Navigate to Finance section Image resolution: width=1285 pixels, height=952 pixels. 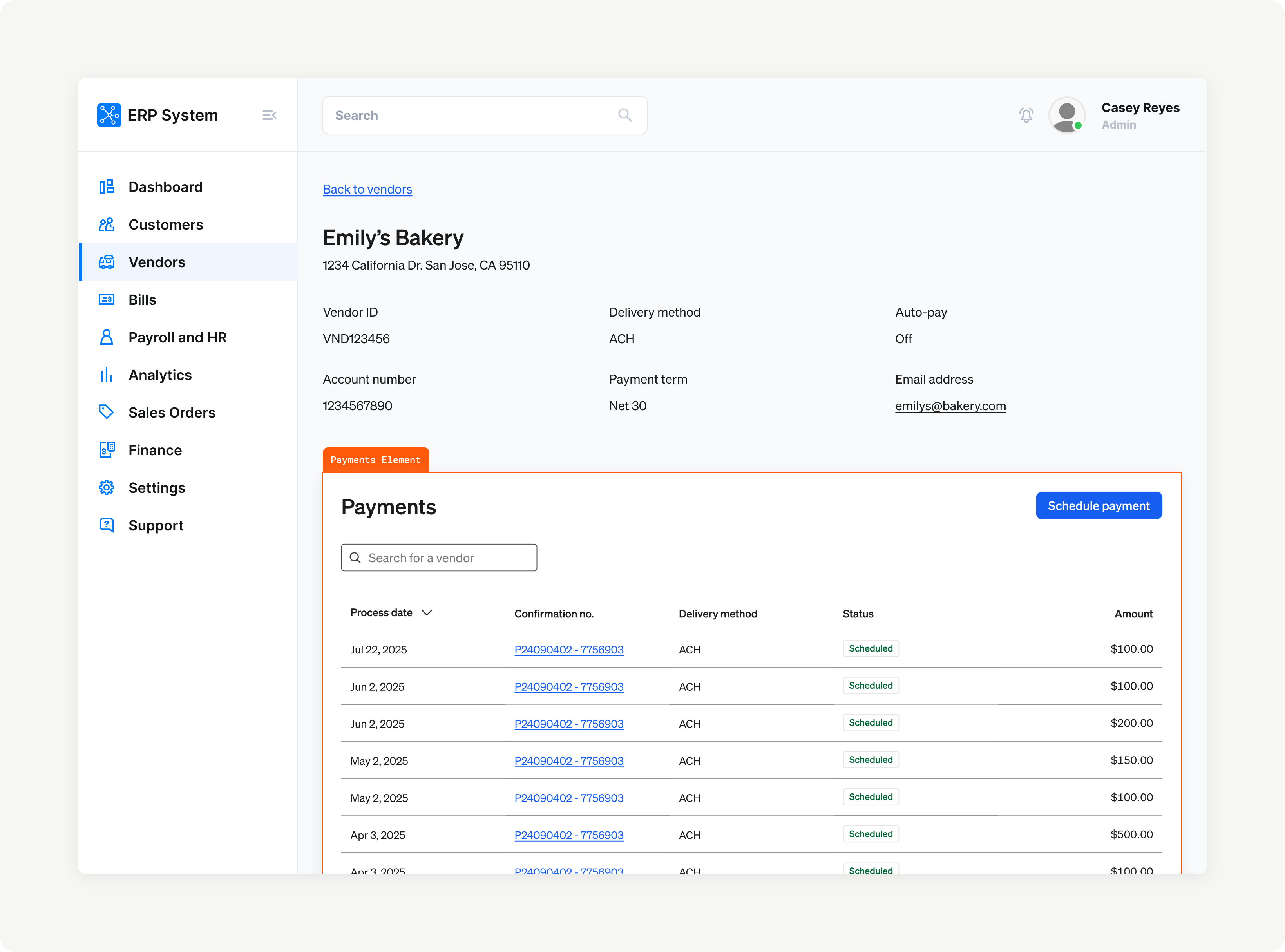(155, 450)
